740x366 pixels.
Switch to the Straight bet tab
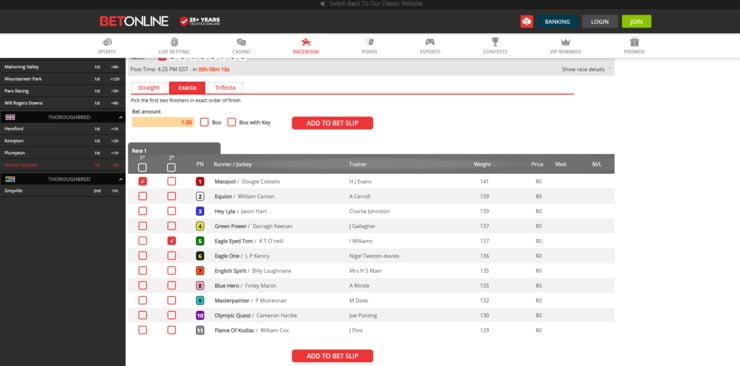click(149, 88)
